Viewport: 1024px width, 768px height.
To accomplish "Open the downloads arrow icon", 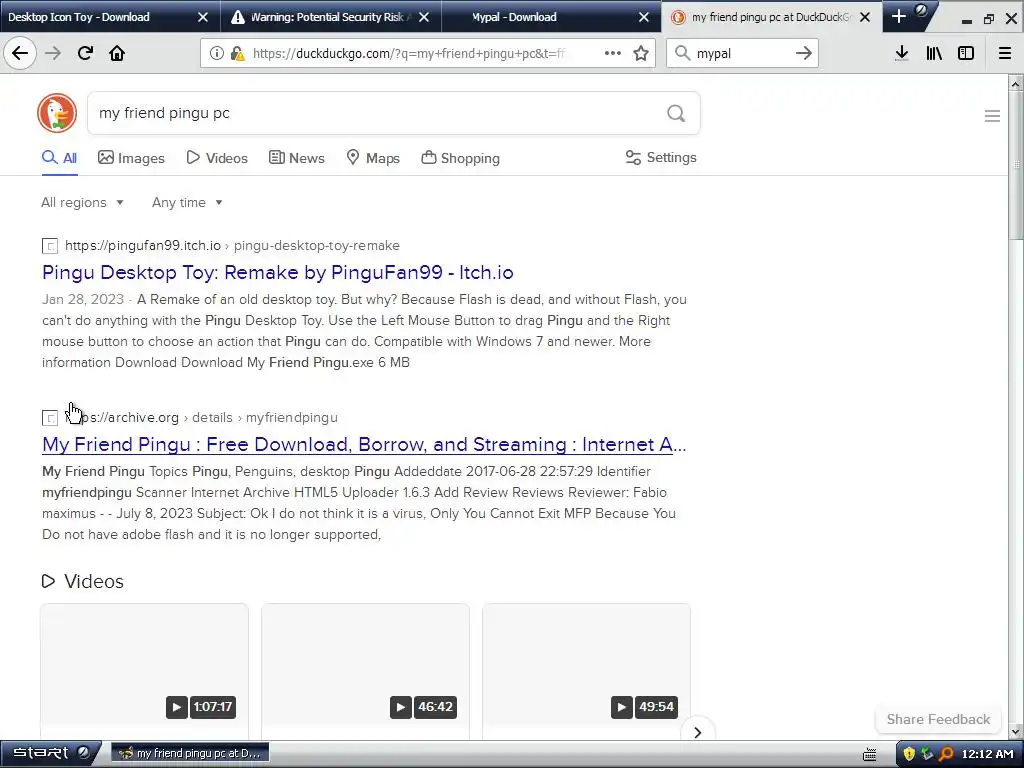I will coord(902,53).
